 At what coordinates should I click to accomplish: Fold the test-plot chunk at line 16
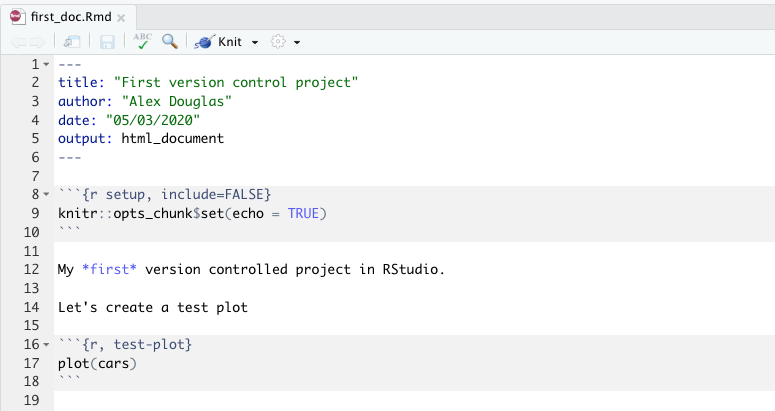point(47,345)
